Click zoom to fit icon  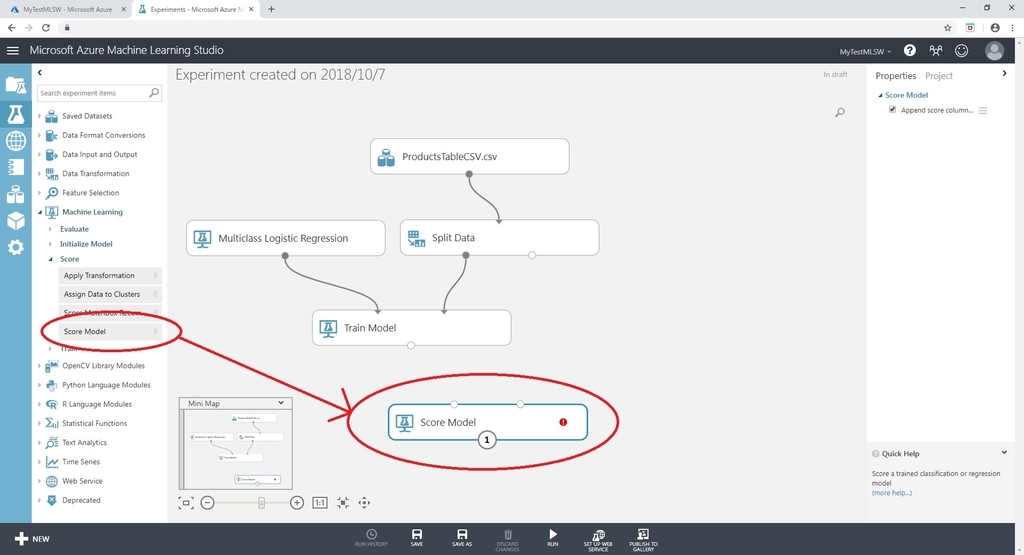pos(343,502)
